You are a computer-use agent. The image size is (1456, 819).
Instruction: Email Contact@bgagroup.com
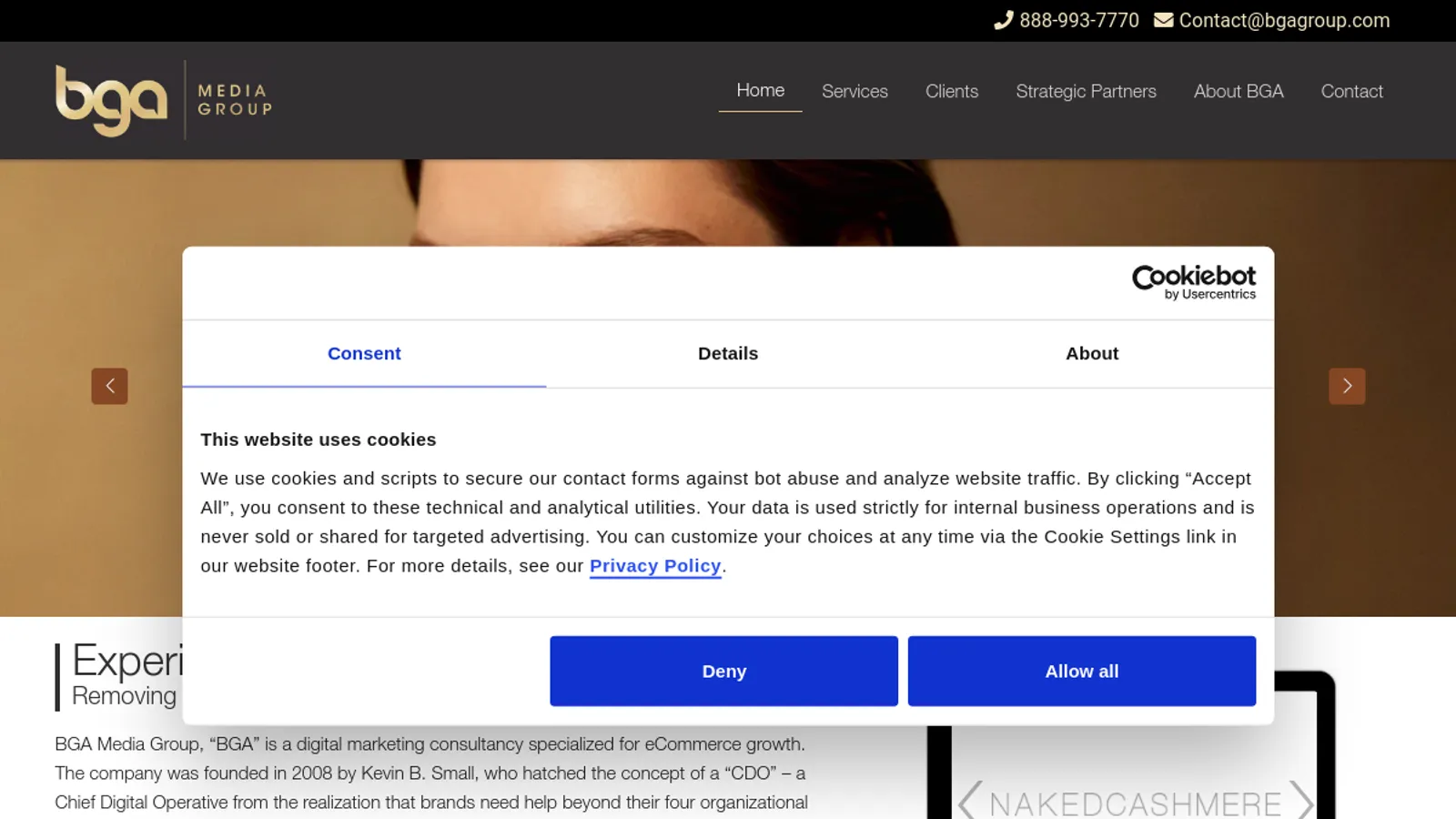(1284, 20)
